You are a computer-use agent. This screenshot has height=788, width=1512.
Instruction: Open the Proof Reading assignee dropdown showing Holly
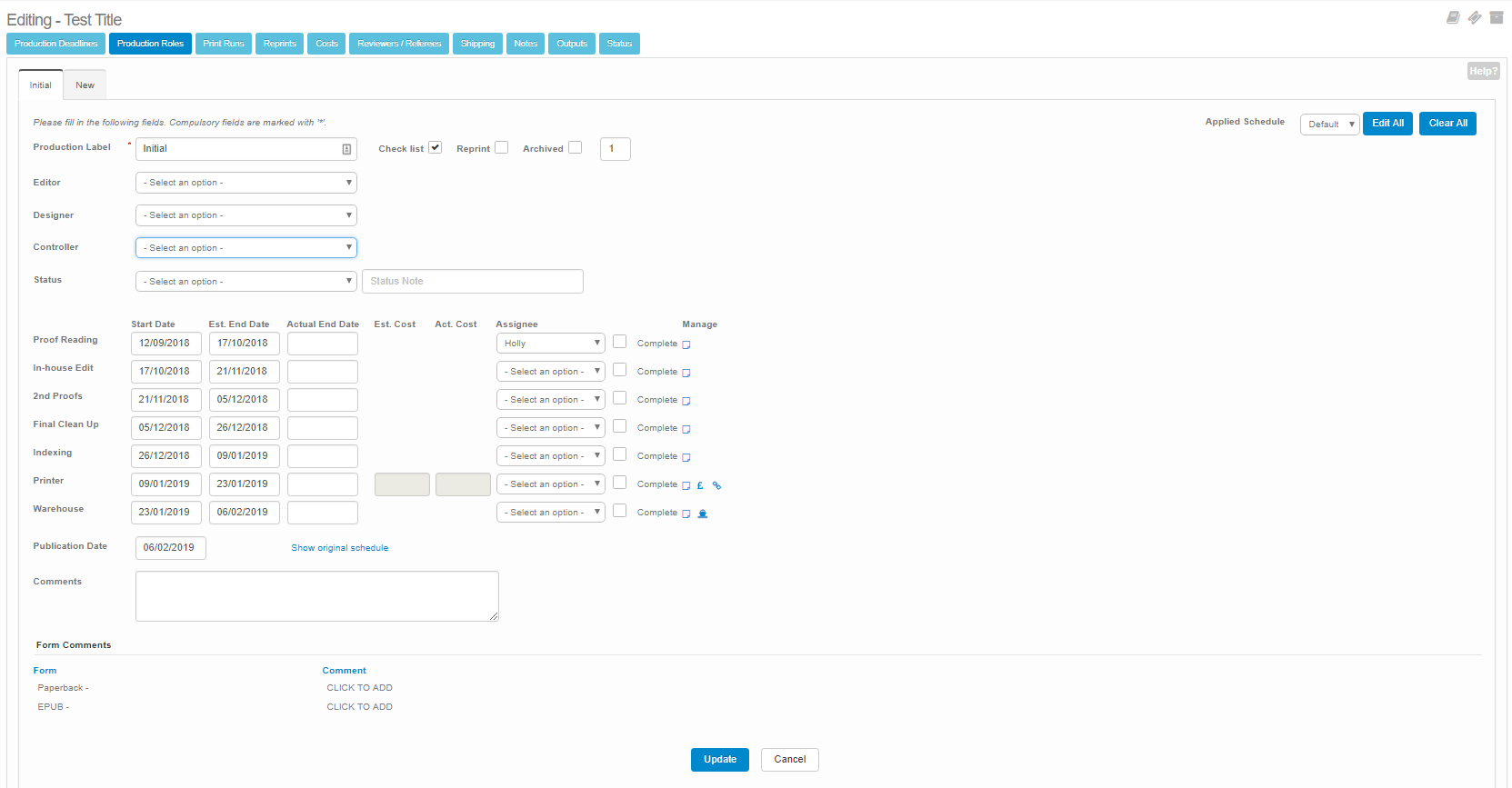(x=550, y=344)
